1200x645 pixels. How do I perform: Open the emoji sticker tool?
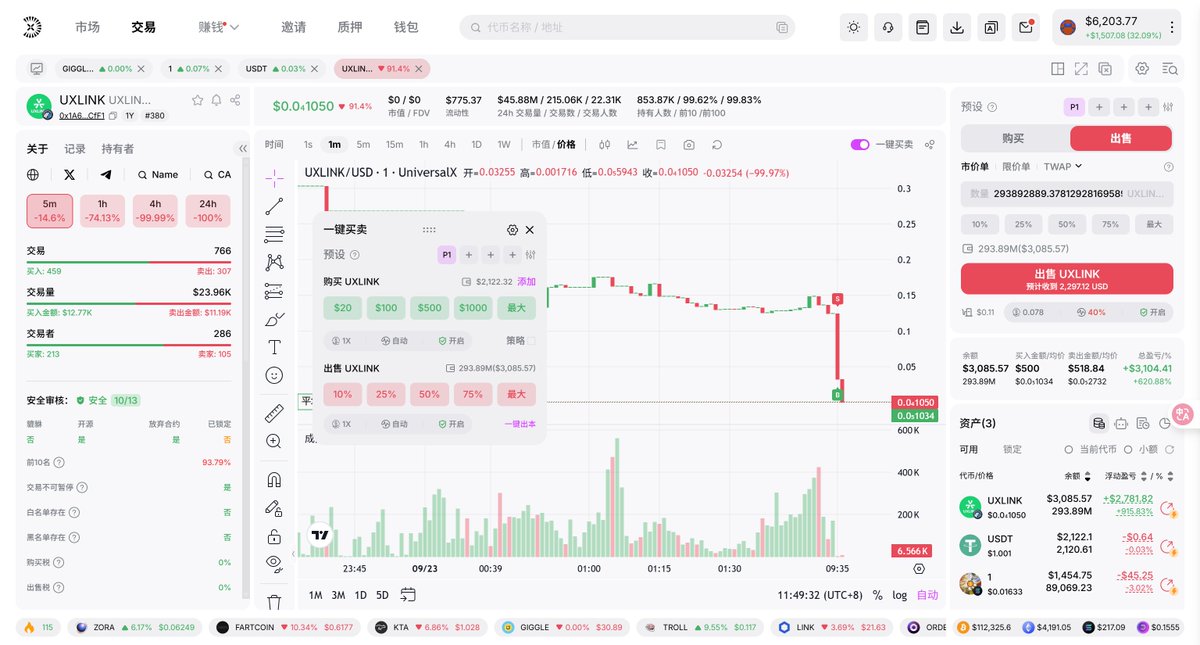click(x=274, y=375)
